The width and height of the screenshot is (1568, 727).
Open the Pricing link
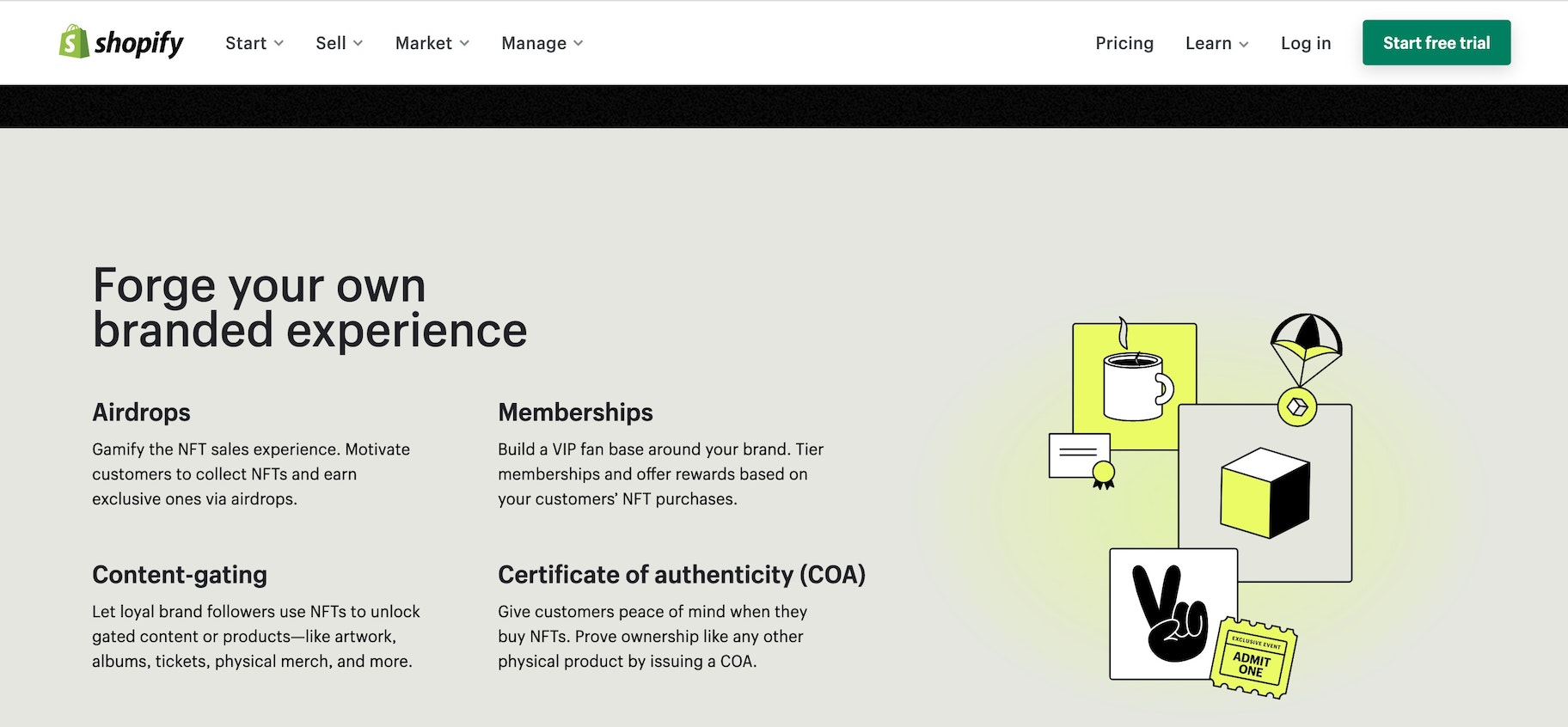(1124, 43)
